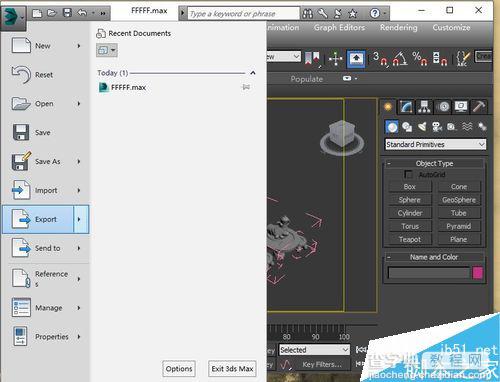Switch to the Display command panel tab
This screenshot has height=382, width=500.
coord(461,107)
